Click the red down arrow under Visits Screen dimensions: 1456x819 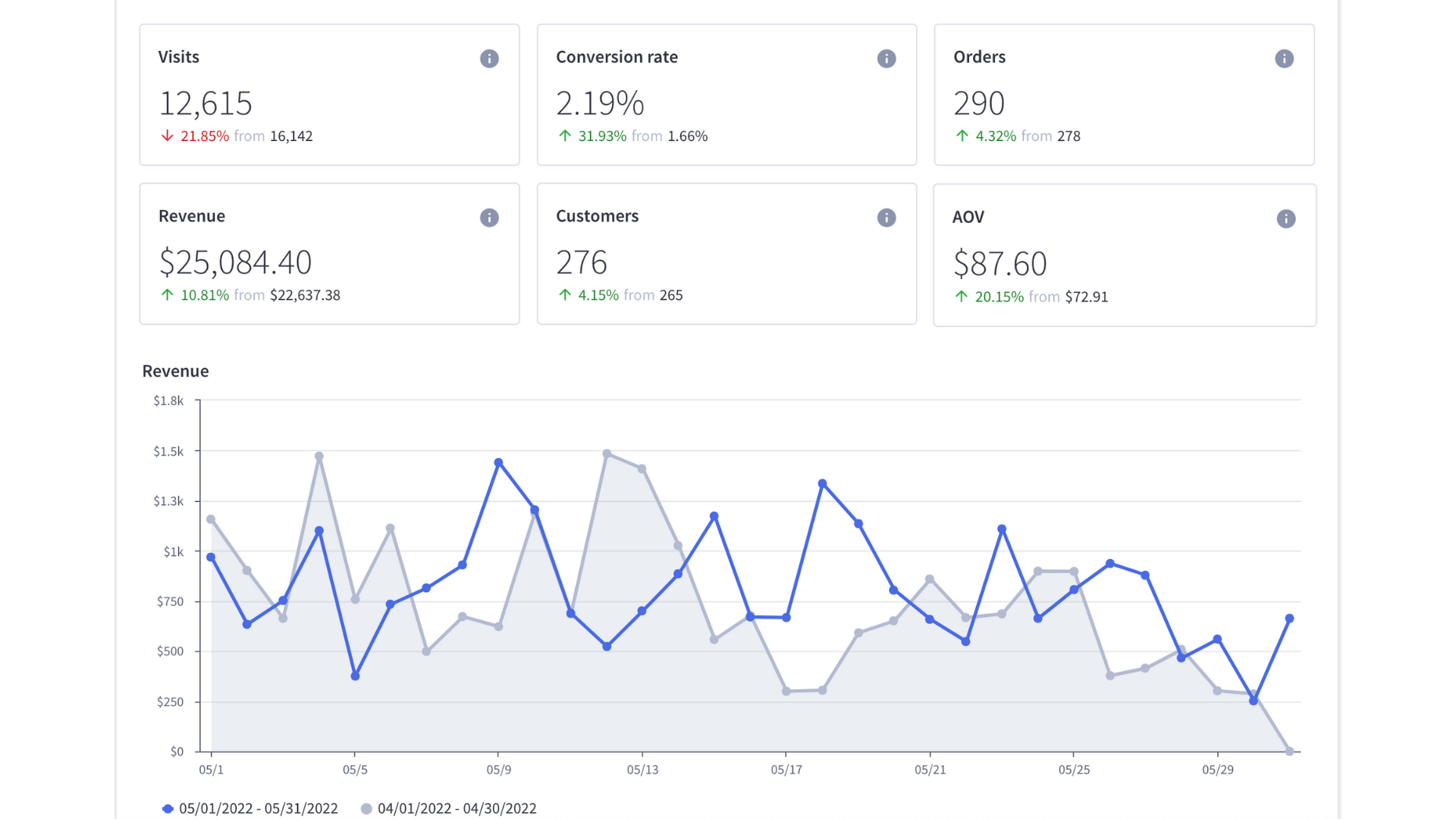(x=167, y=136)
